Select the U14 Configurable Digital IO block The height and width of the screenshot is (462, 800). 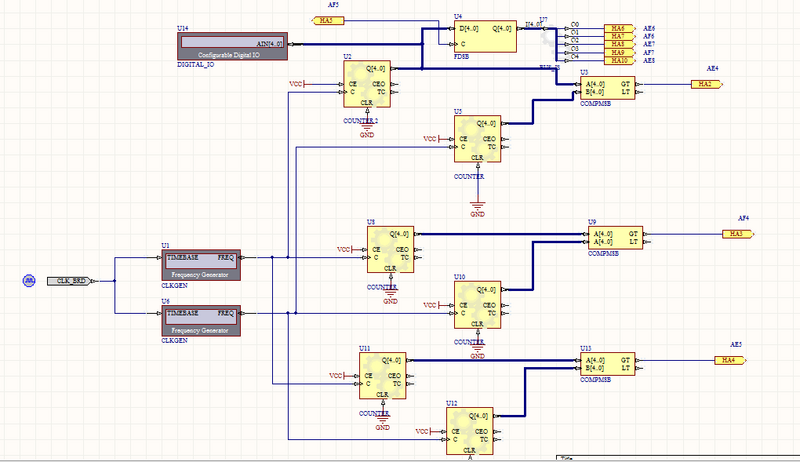(x=230, y=47)
